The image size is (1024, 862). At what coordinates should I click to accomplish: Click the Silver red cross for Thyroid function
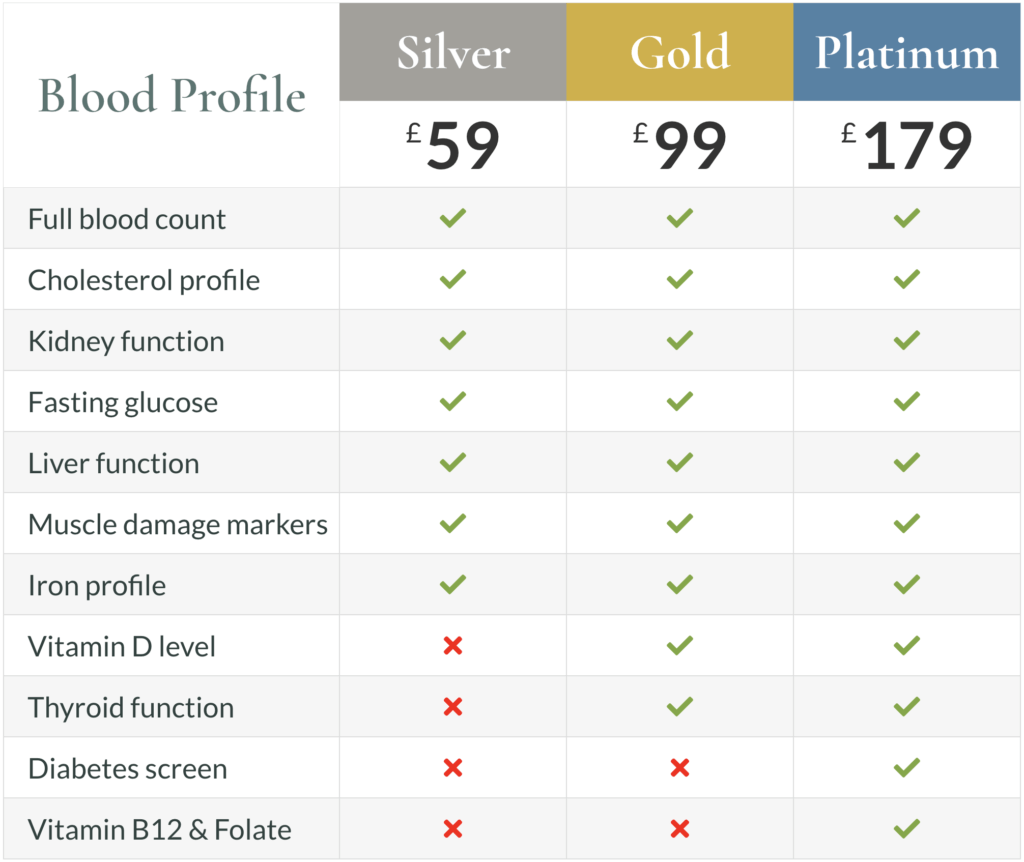pos(453,707)
